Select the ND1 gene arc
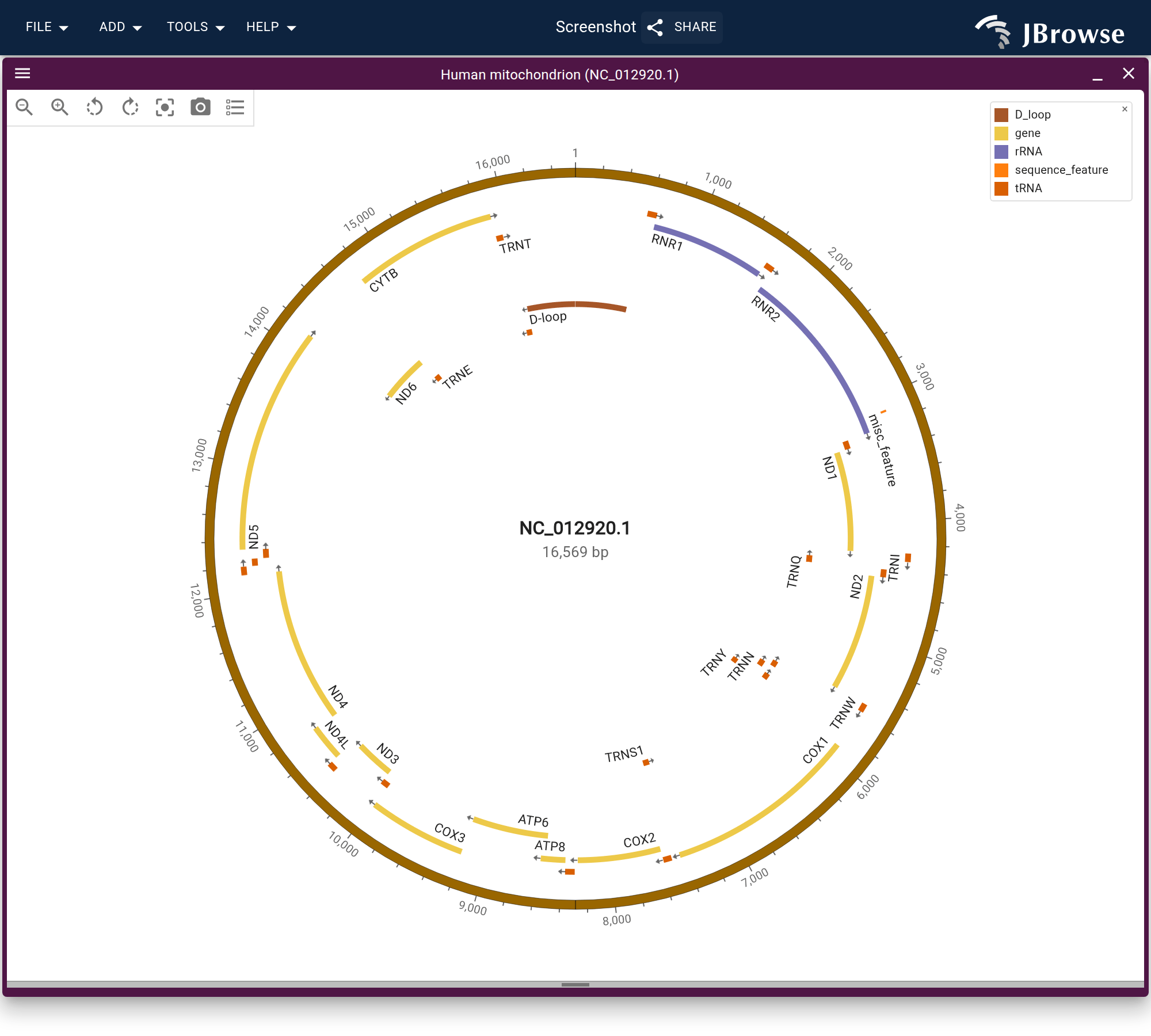This screenshot has height=1036, width=1151. [x=847, y=501]
